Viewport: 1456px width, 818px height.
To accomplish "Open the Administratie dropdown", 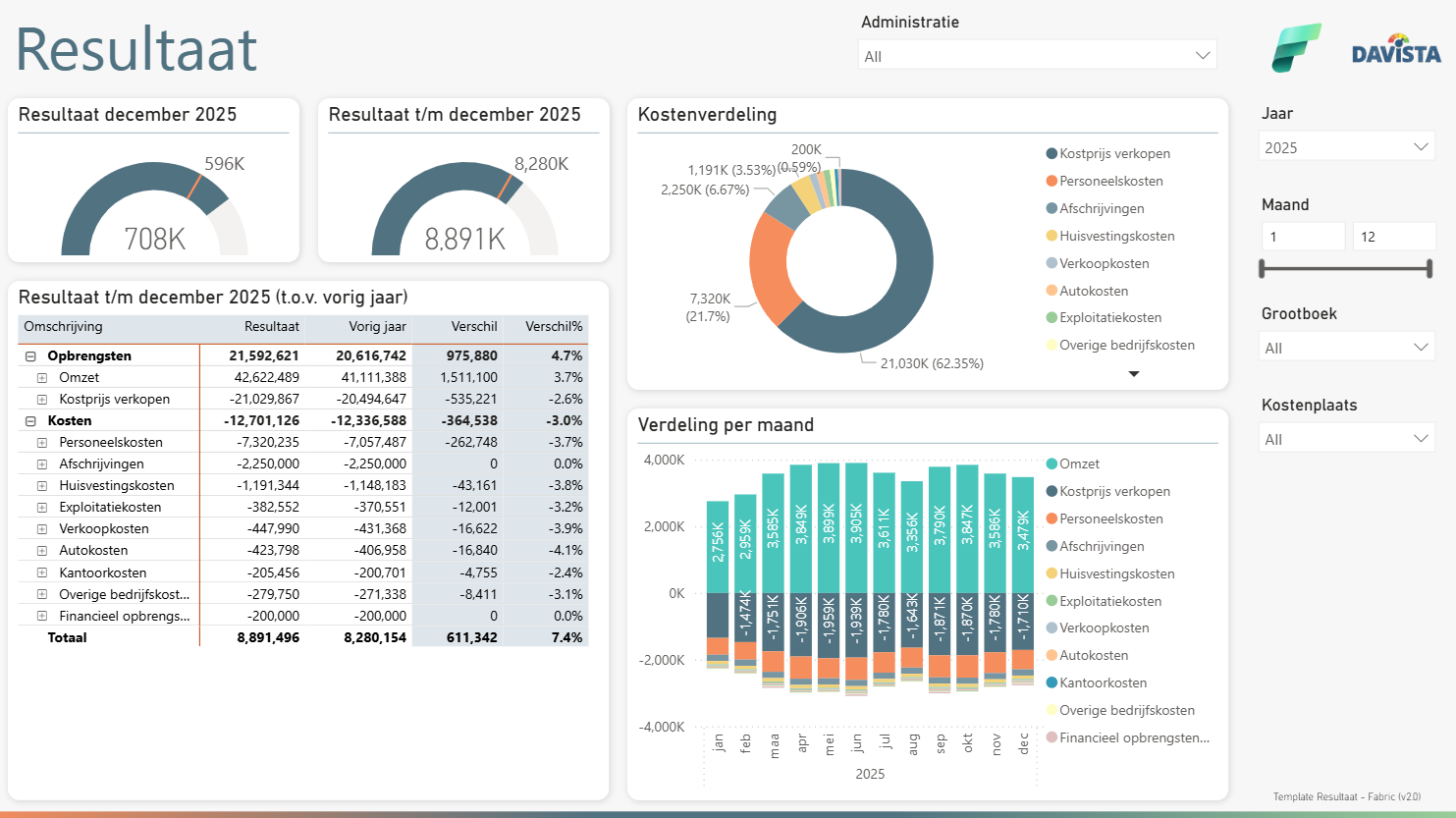I will [x=1037, y=56].
